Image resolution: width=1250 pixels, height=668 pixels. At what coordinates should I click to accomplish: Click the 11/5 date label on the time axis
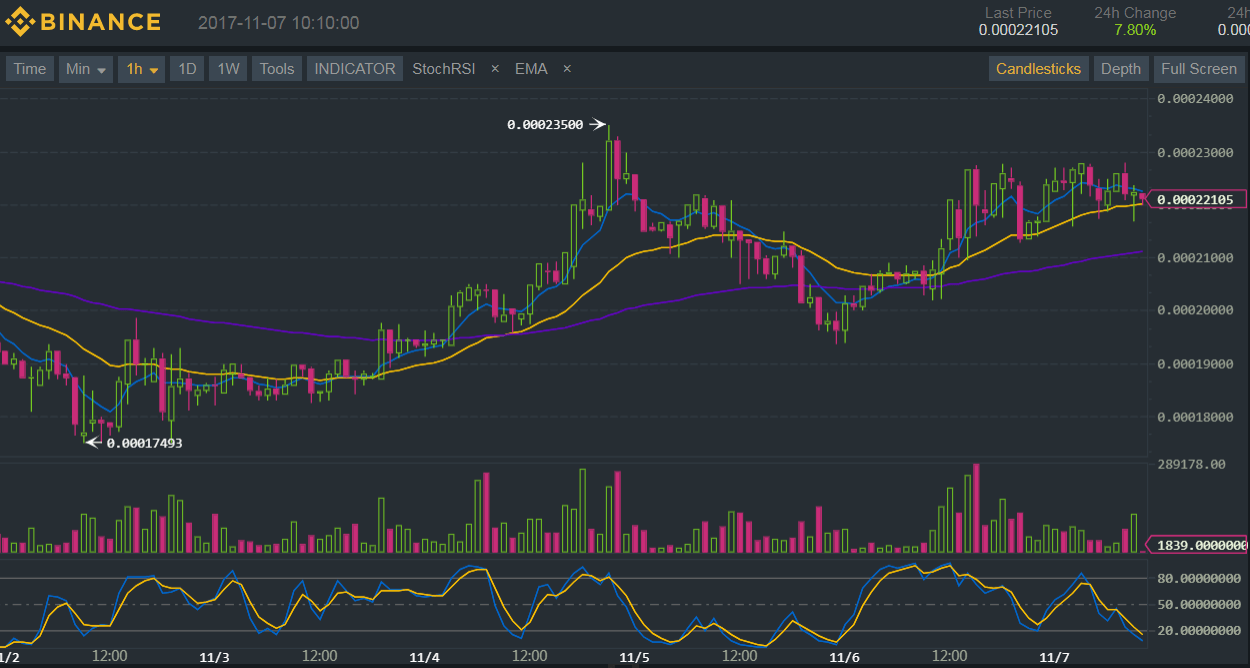634,657
